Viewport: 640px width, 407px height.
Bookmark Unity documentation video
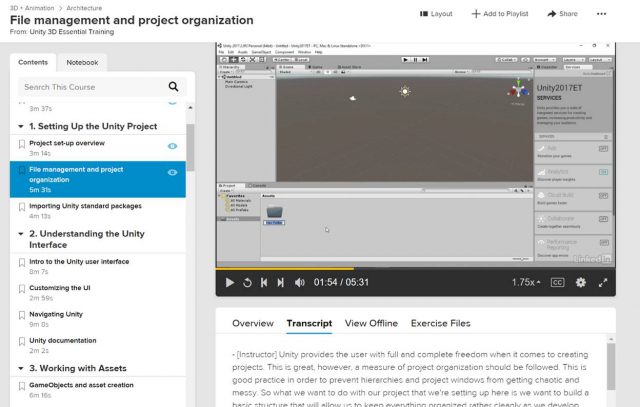[x=22, y=342]
